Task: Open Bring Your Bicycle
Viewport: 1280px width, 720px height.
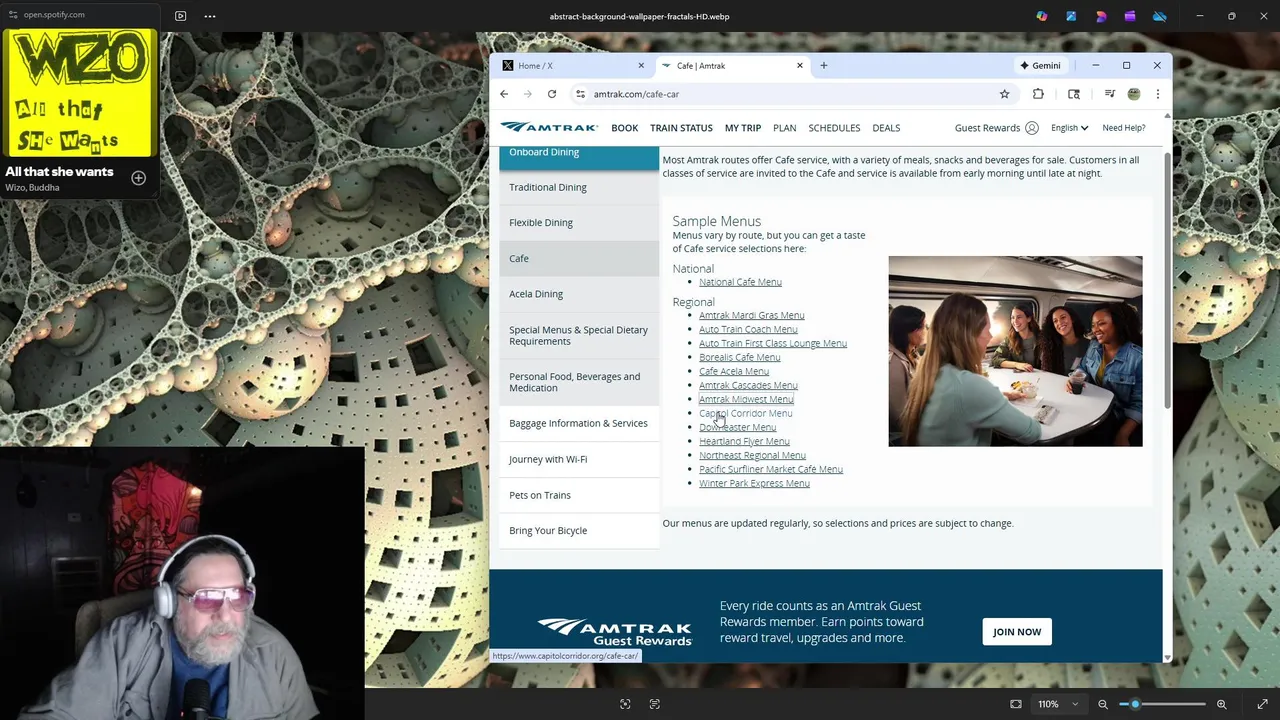Action: [x=579, y=531]
